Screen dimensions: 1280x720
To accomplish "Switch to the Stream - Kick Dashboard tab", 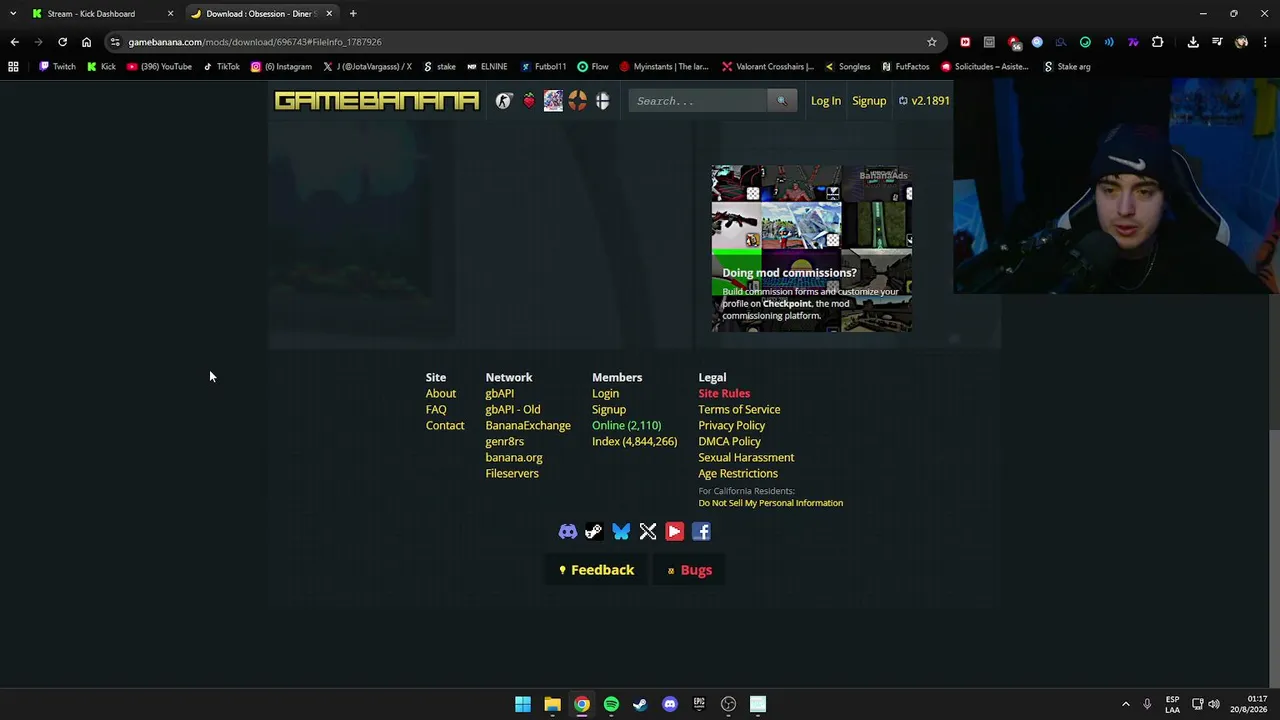I will 91,14.
